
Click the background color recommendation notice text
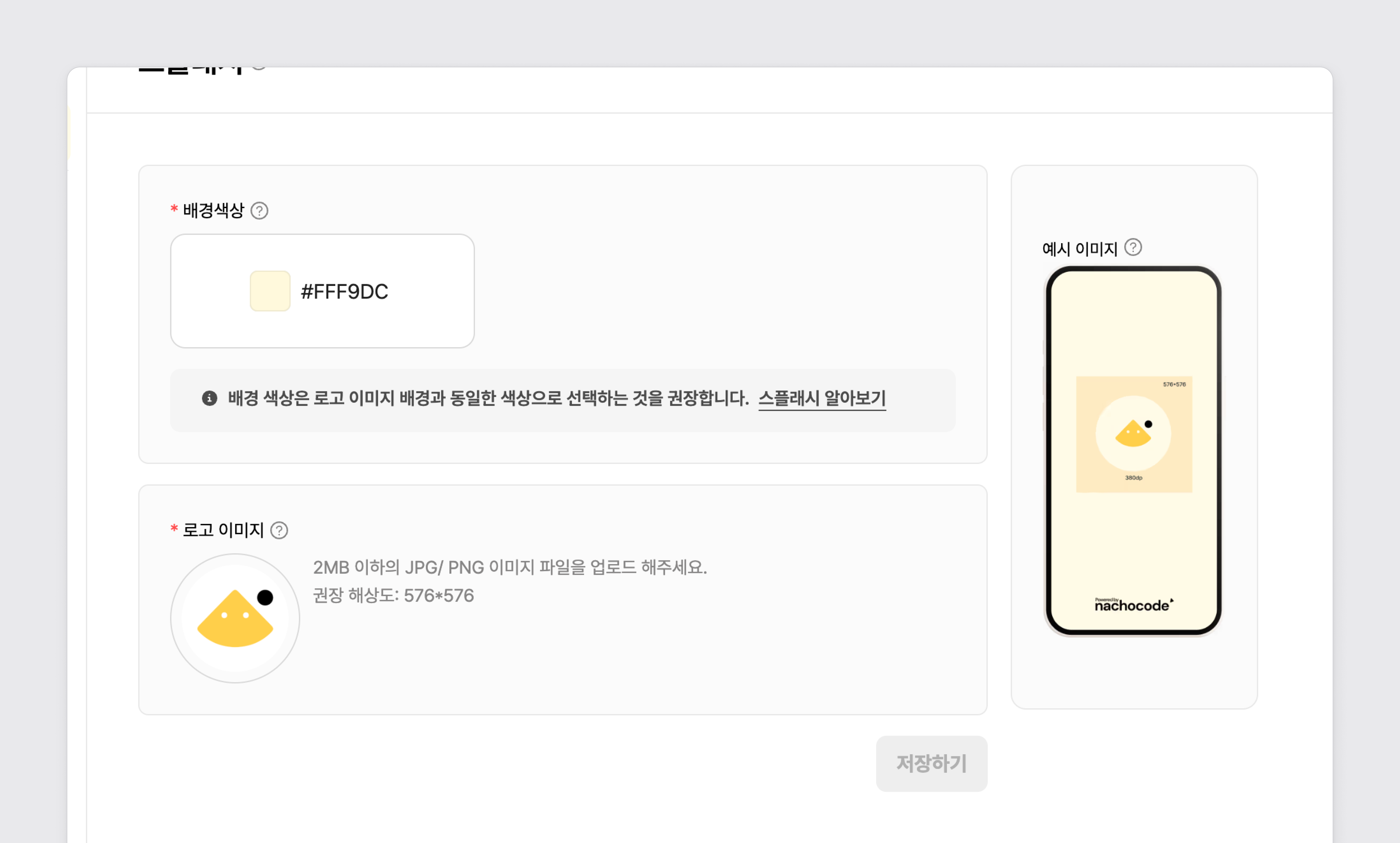(488, 398)
